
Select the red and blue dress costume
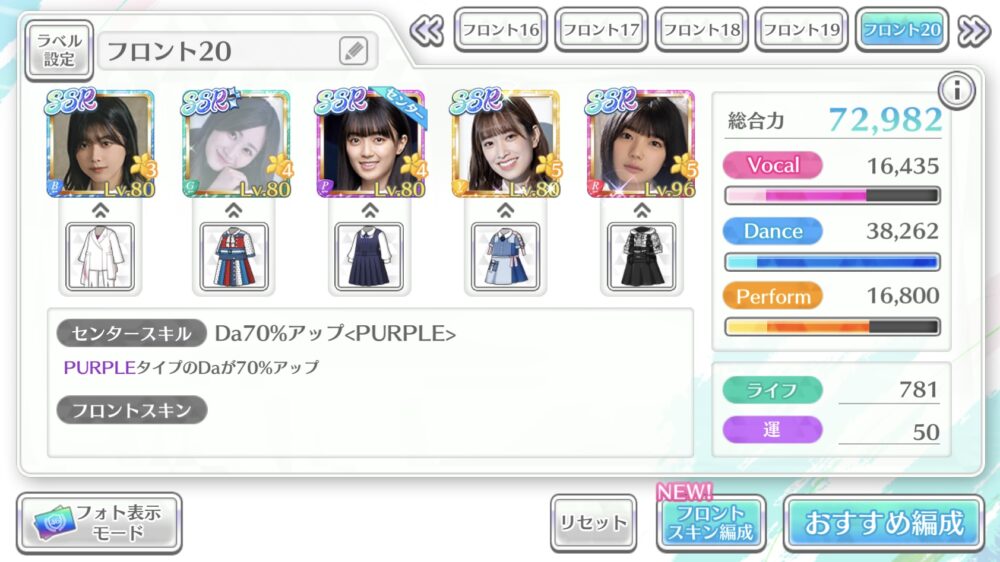pyautogui.click(x=234, y=256)
